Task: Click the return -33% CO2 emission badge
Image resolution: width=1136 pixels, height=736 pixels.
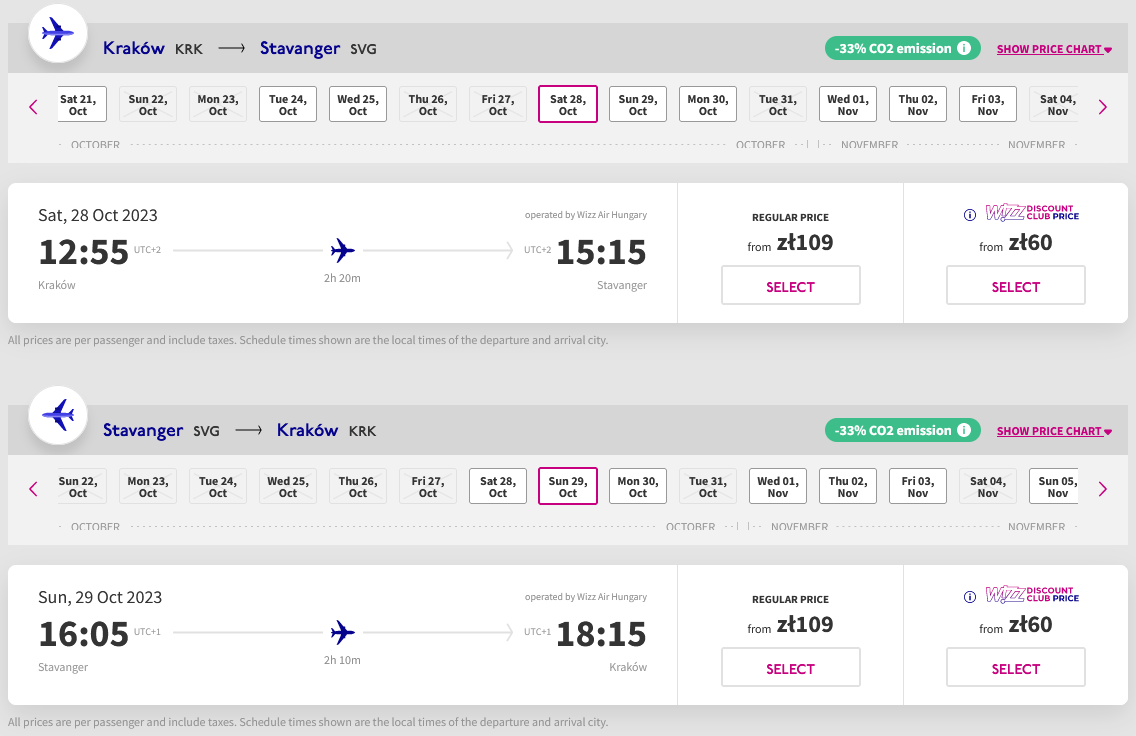Action: 903,430
